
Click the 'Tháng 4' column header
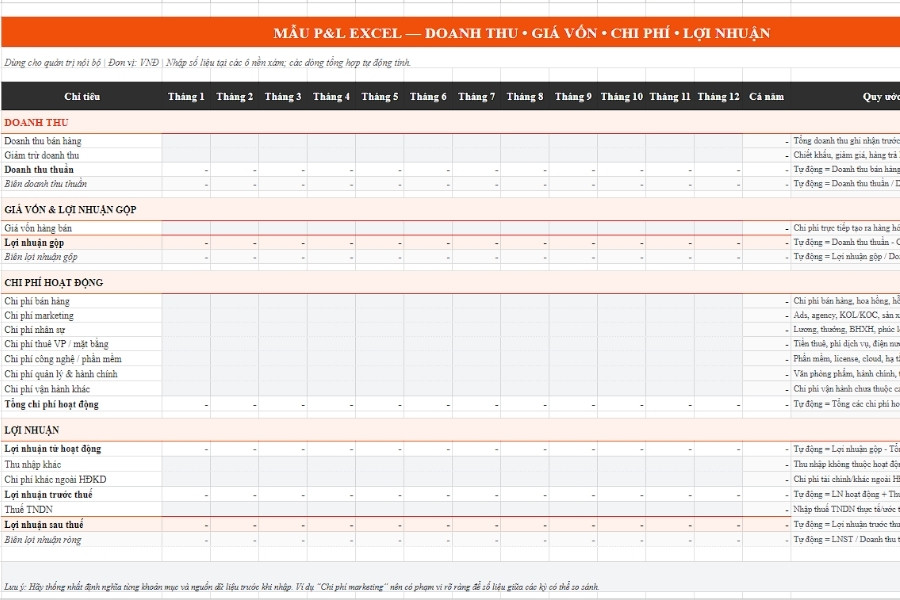pos(331,96)
